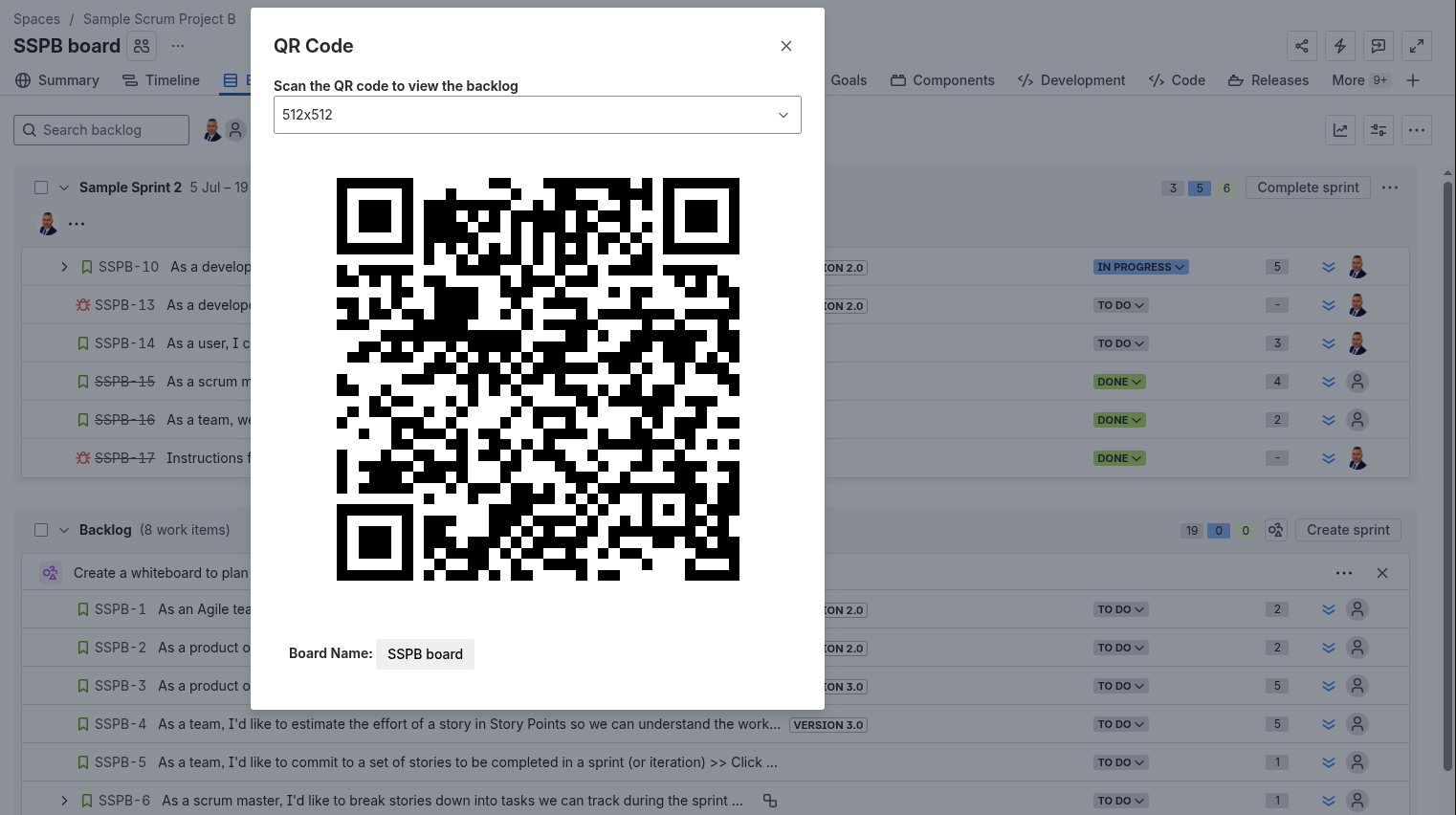Click the VERSION 3.0 label on SSPB-4
Image resolution: width=1456 pixels, height=815 pixels.
coord(828,725)
